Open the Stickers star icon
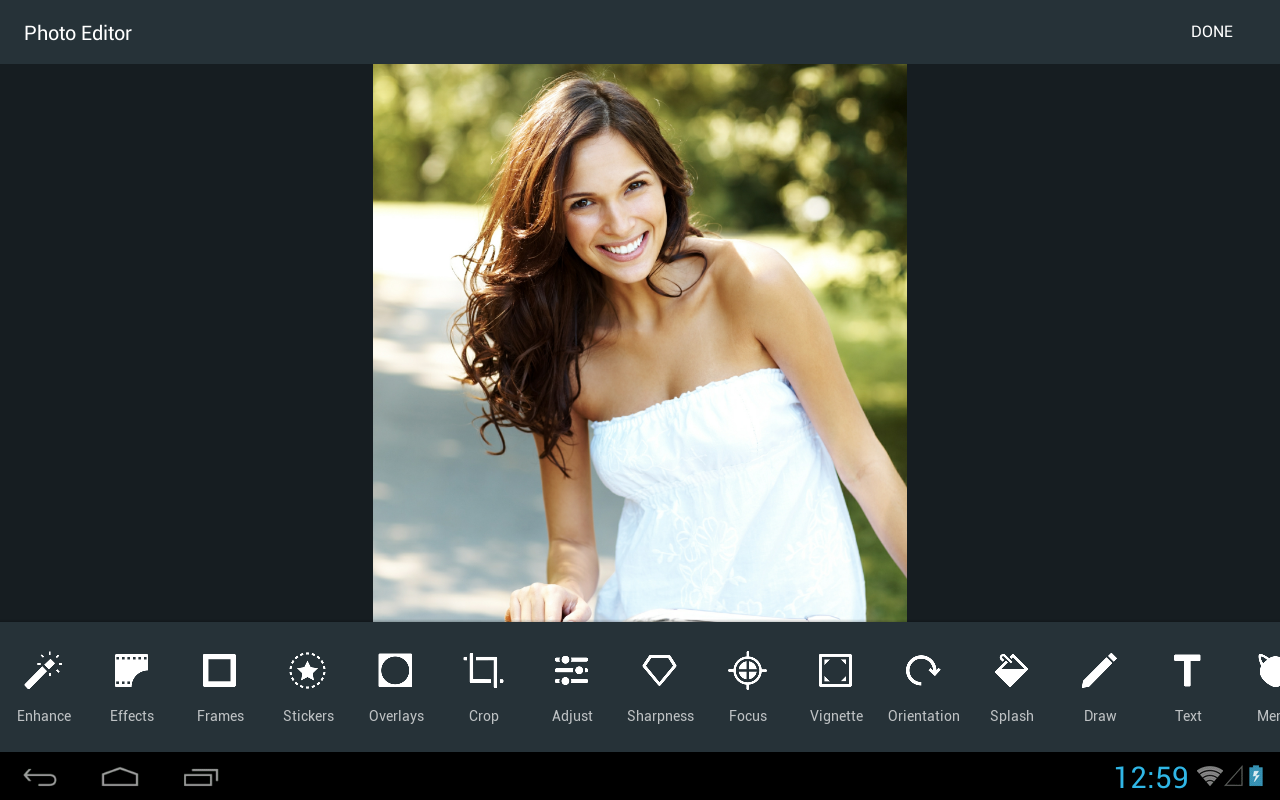1280x800 pixels. tap(308, 686)
